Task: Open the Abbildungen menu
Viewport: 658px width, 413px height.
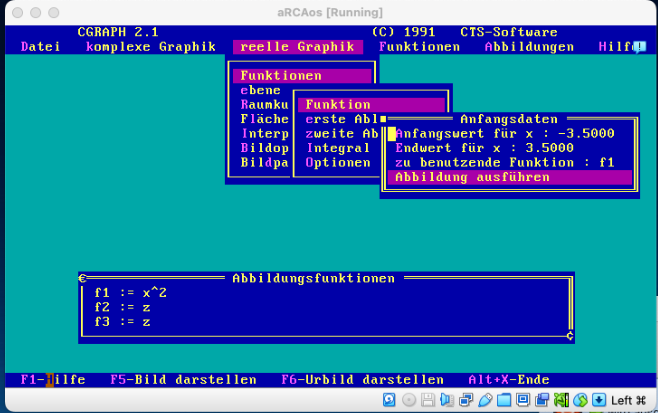Action: pos(529,47)
